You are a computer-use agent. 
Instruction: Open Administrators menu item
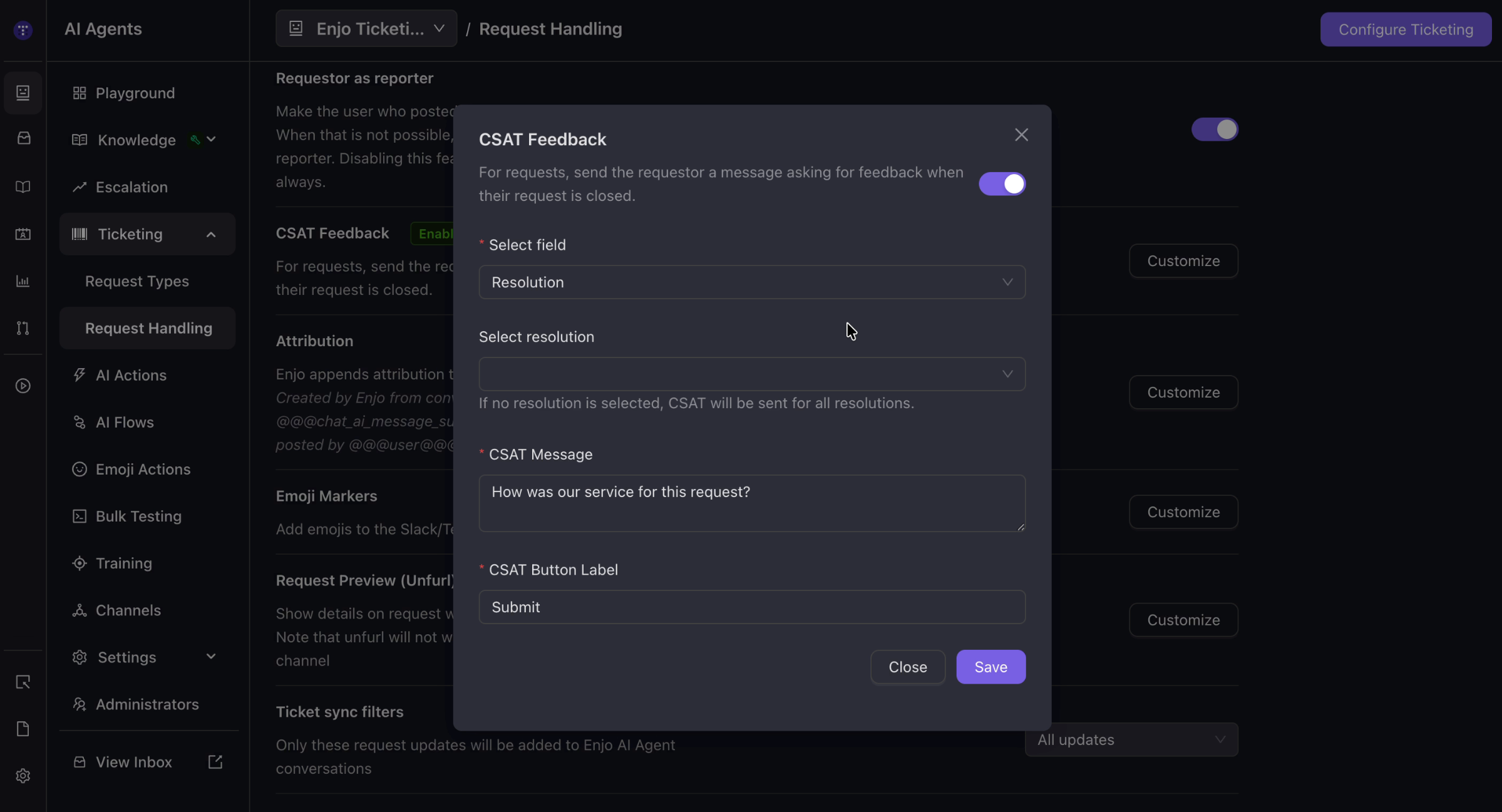(147, 704)
